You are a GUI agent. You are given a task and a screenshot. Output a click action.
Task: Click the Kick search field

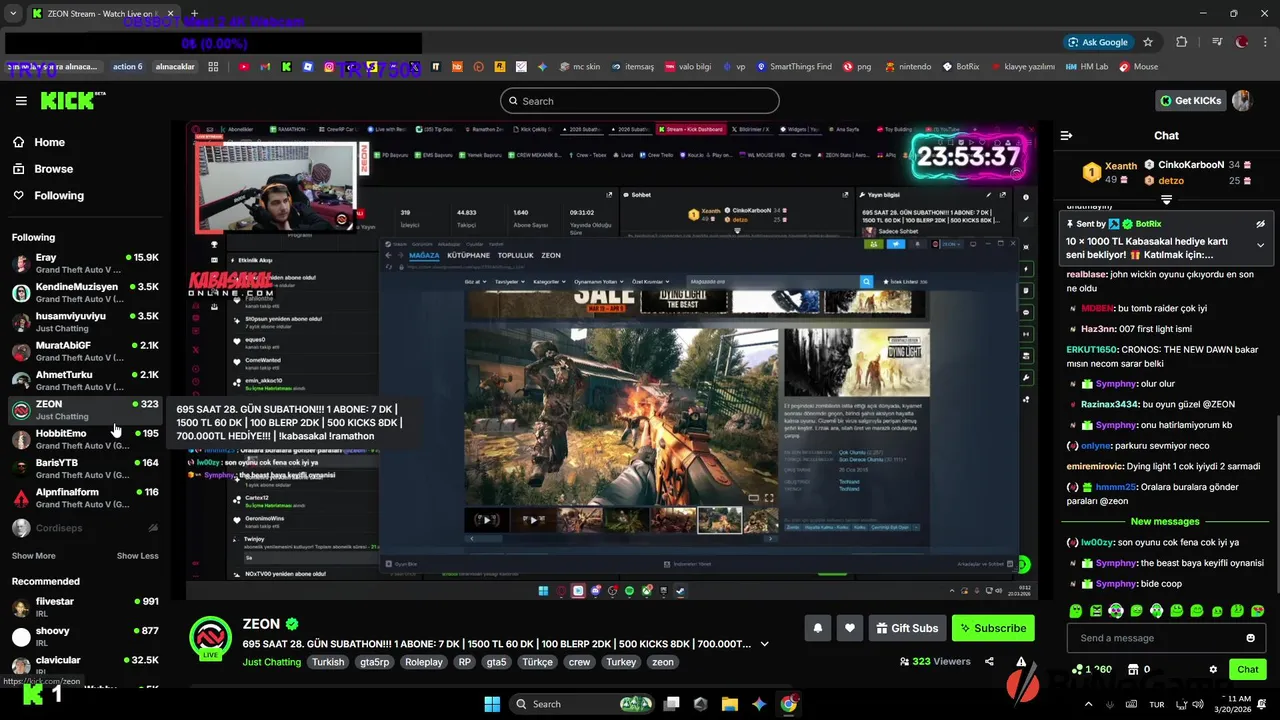click(x=640, y=101)
